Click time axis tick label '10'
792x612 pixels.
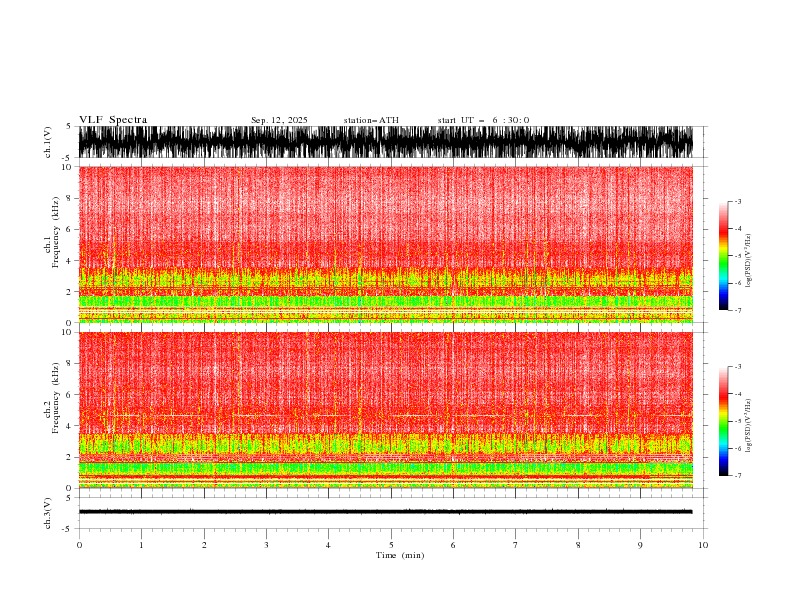point(703,545)
